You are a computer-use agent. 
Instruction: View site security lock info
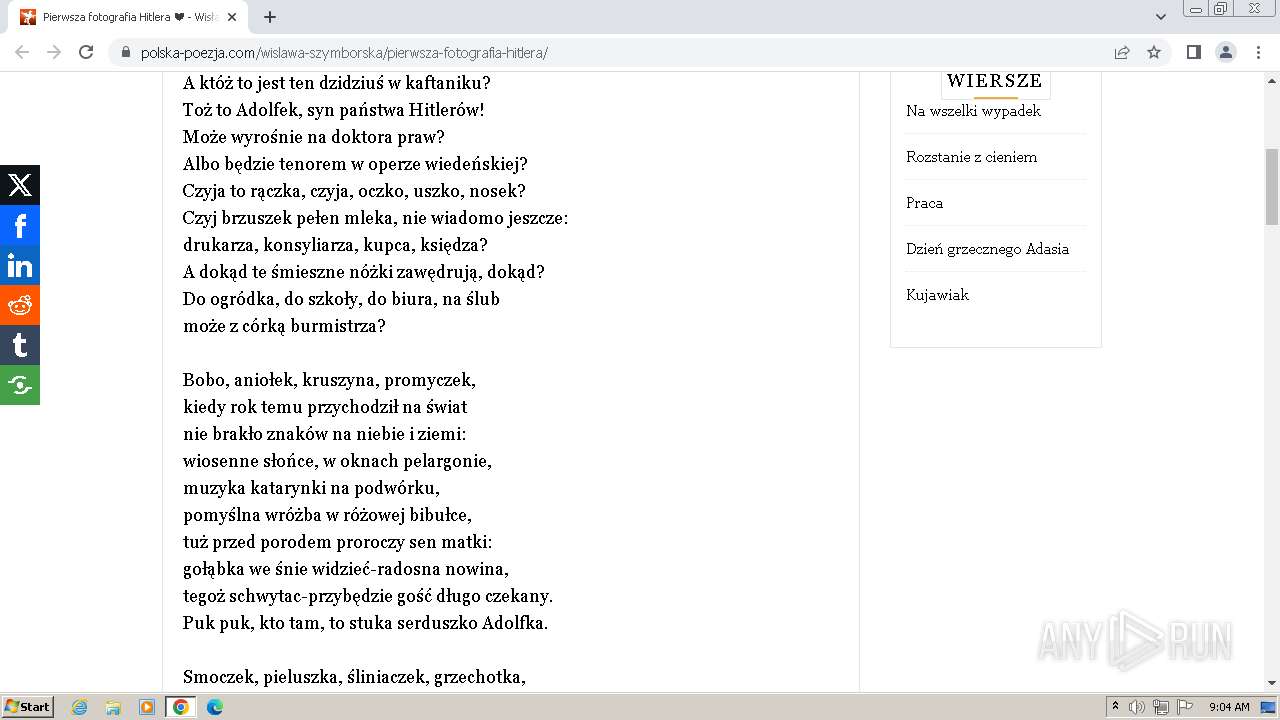125,52
